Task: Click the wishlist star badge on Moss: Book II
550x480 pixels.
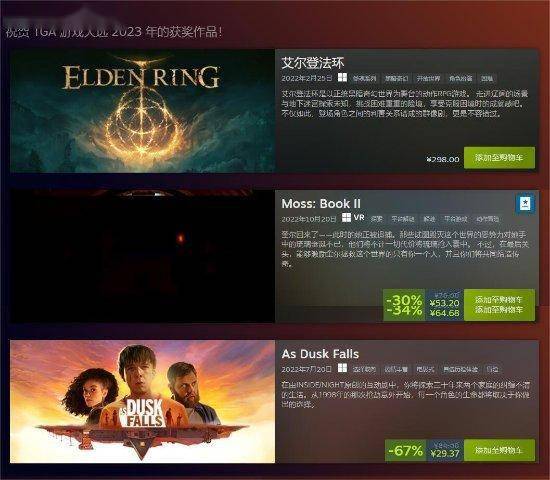Action: pyautogui.click(x=525, y=203)
